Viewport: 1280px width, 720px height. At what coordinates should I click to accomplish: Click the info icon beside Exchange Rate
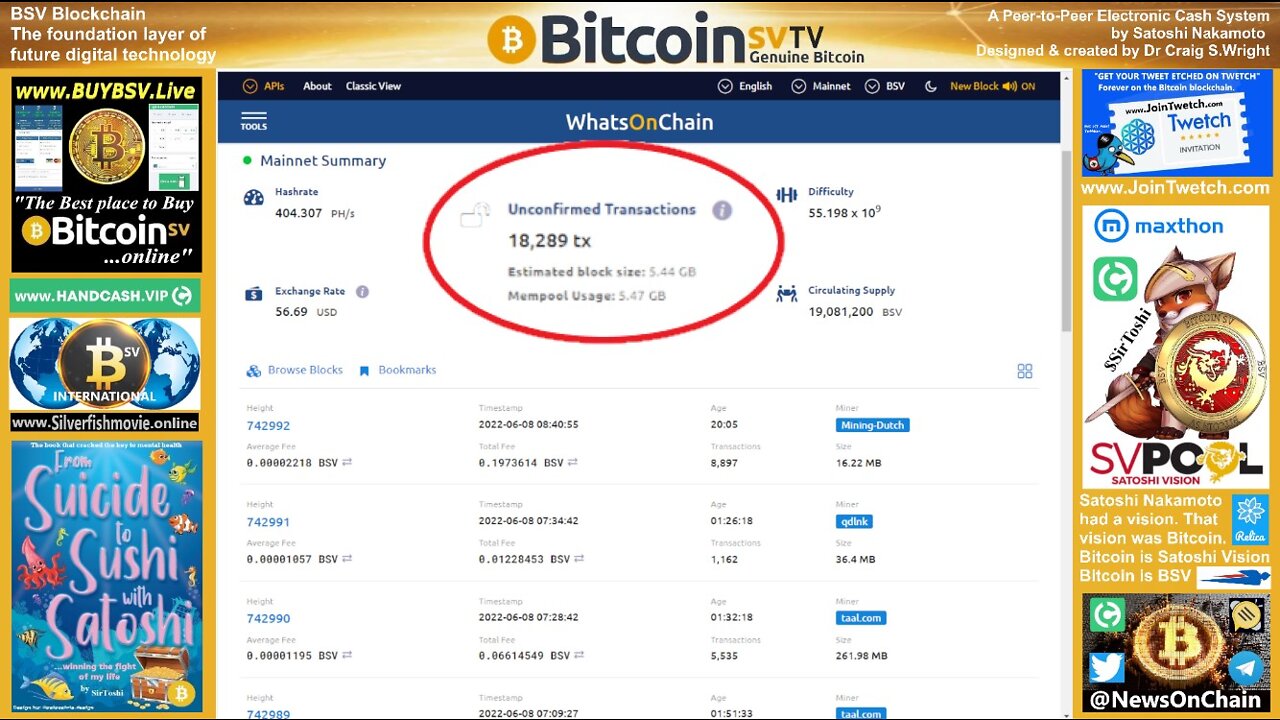(x=362, y=292)
